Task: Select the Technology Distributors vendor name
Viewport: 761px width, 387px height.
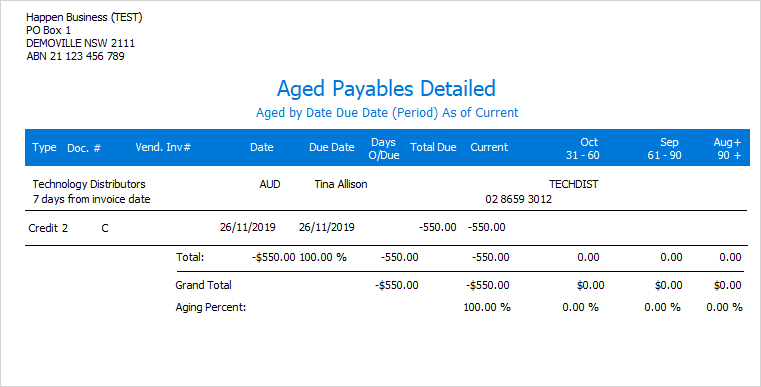Action: tap(89, 184)
